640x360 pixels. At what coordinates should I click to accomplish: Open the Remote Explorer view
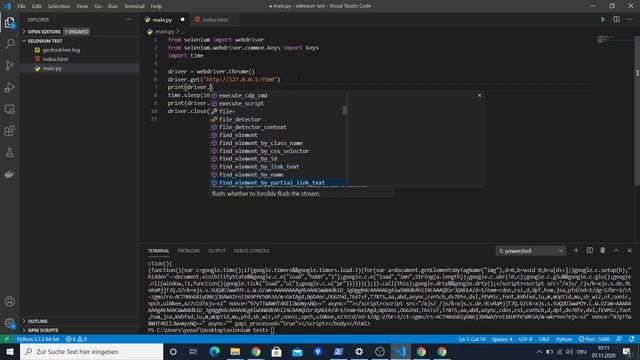pos(9,109)
